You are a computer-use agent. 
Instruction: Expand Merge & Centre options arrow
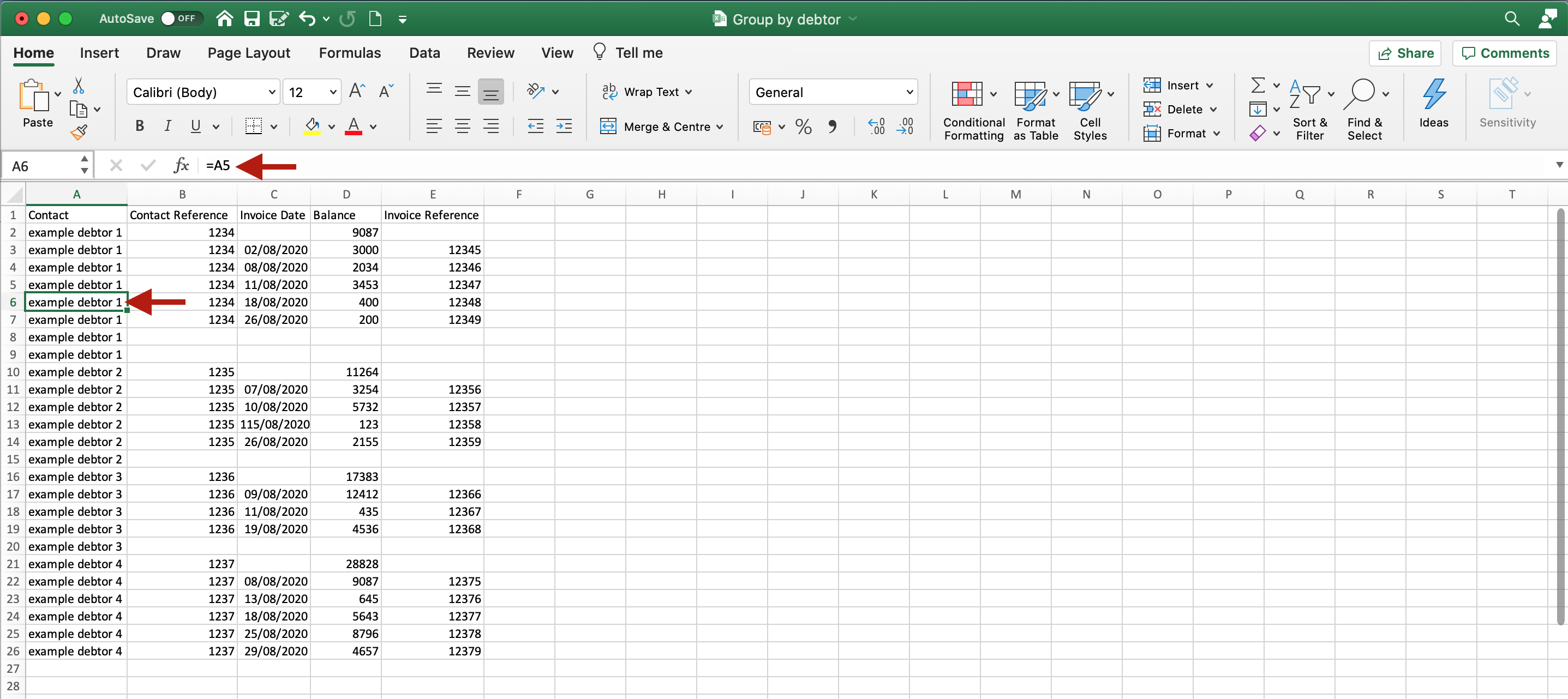(x=720, y=126)
